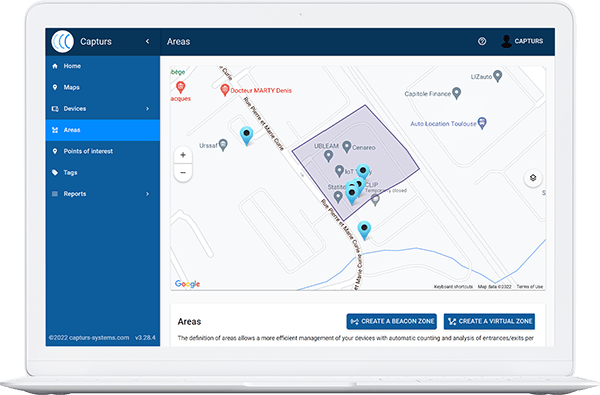Expand the Devices submenu chevron
Viewport: 600px width, 395px height.
(148, 109)
